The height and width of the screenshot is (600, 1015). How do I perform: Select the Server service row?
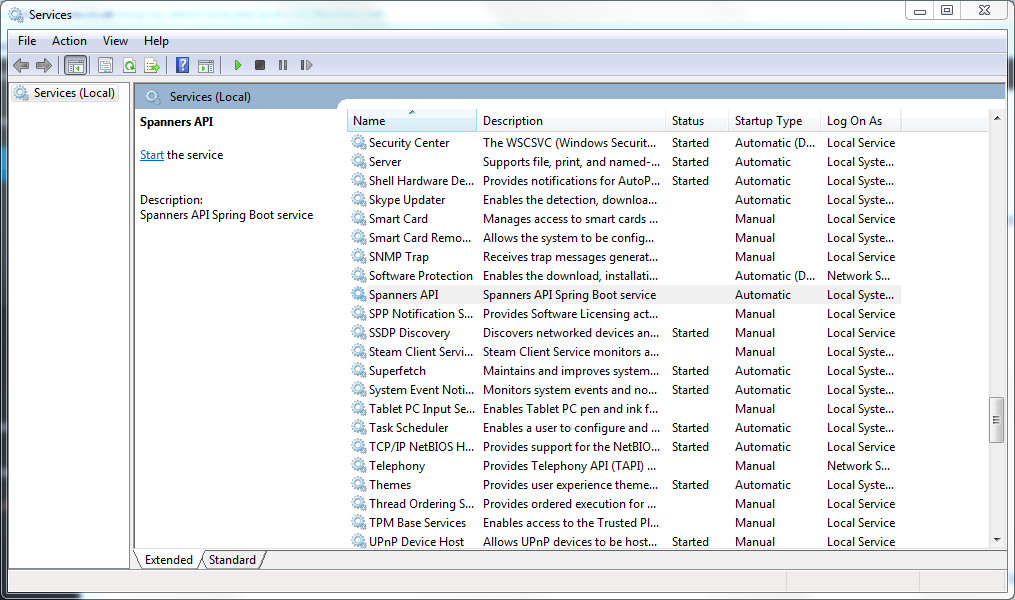pos(625,162)
